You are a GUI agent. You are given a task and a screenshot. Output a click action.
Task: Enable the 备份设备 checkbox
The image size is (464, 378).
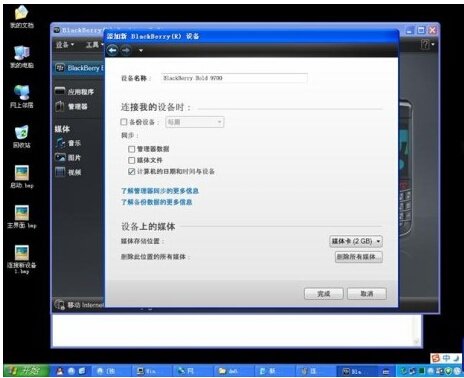click(x=124, y=122)
